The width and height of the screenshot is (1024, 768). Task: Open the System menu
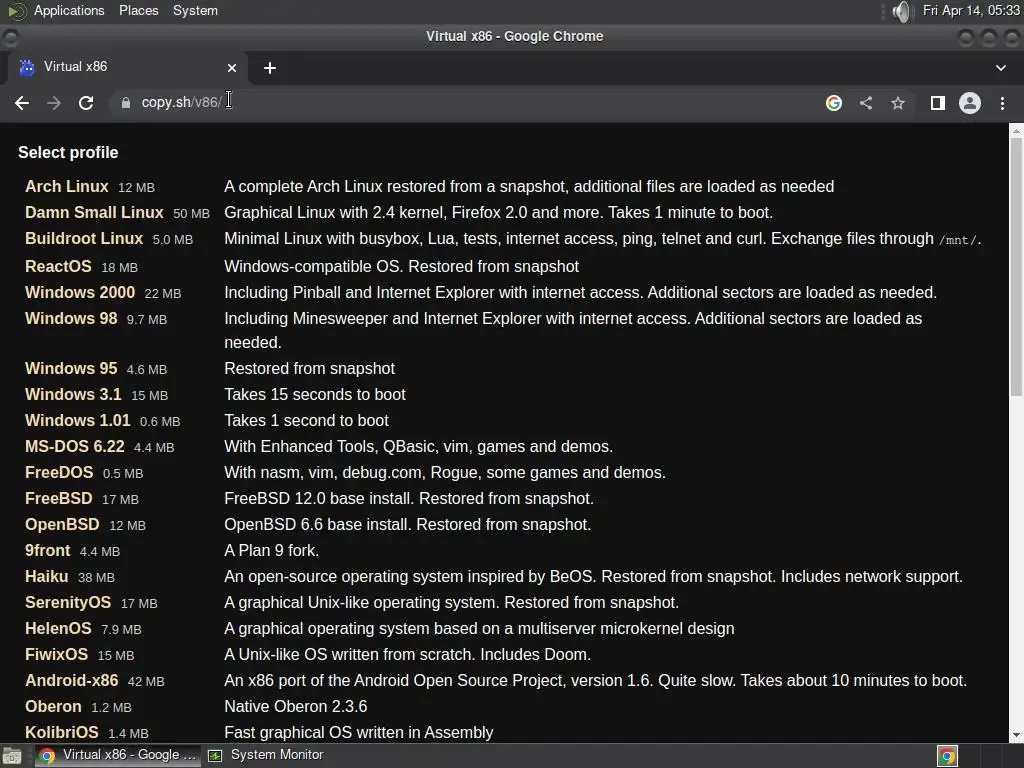(x=195, y=10)
